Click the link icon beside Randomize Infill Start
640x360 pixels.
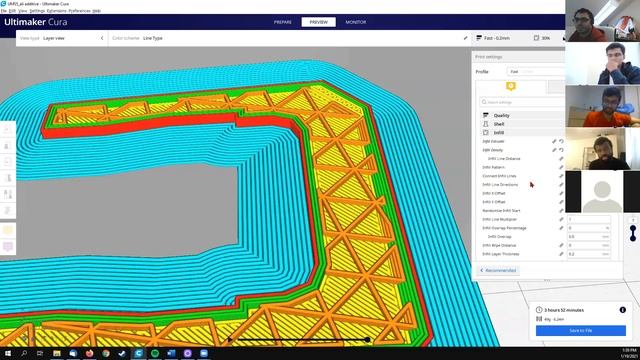(x=561, y=211)
